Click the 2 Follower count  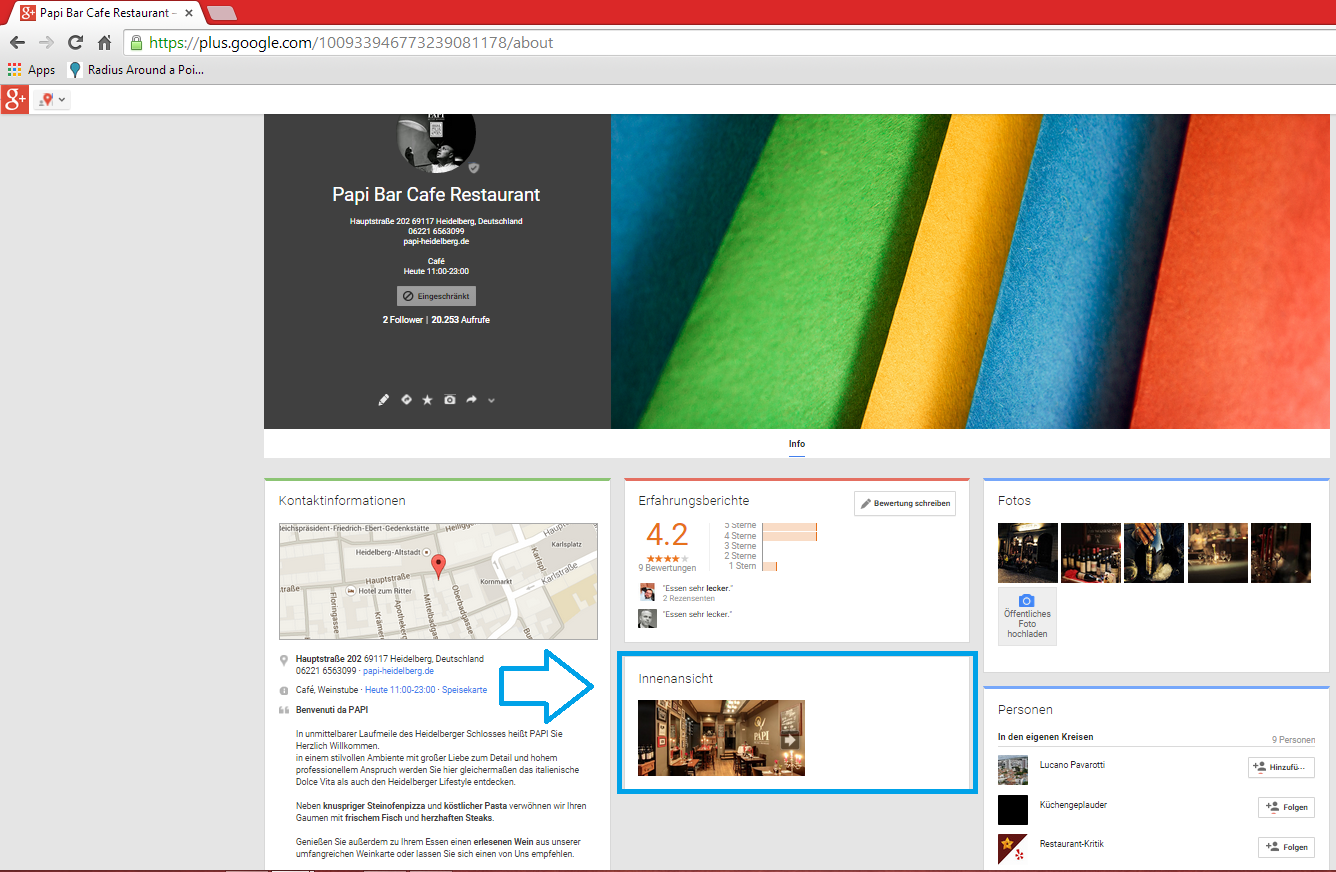click(x=403, y=320)
